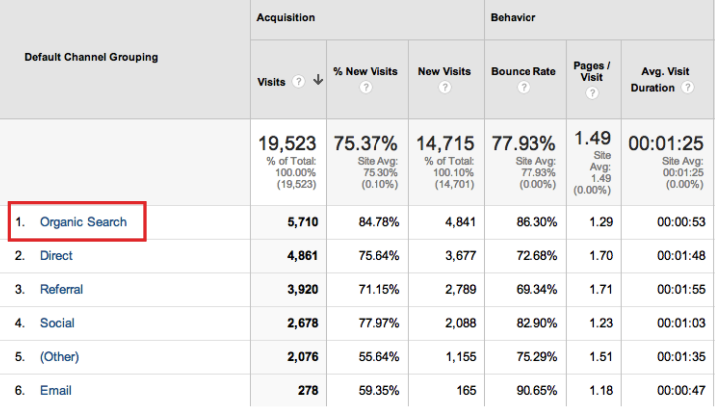Viewport: 715px width, 409px height.
Task: Click the Visits descending sort arrow
Action: [318, 80]
